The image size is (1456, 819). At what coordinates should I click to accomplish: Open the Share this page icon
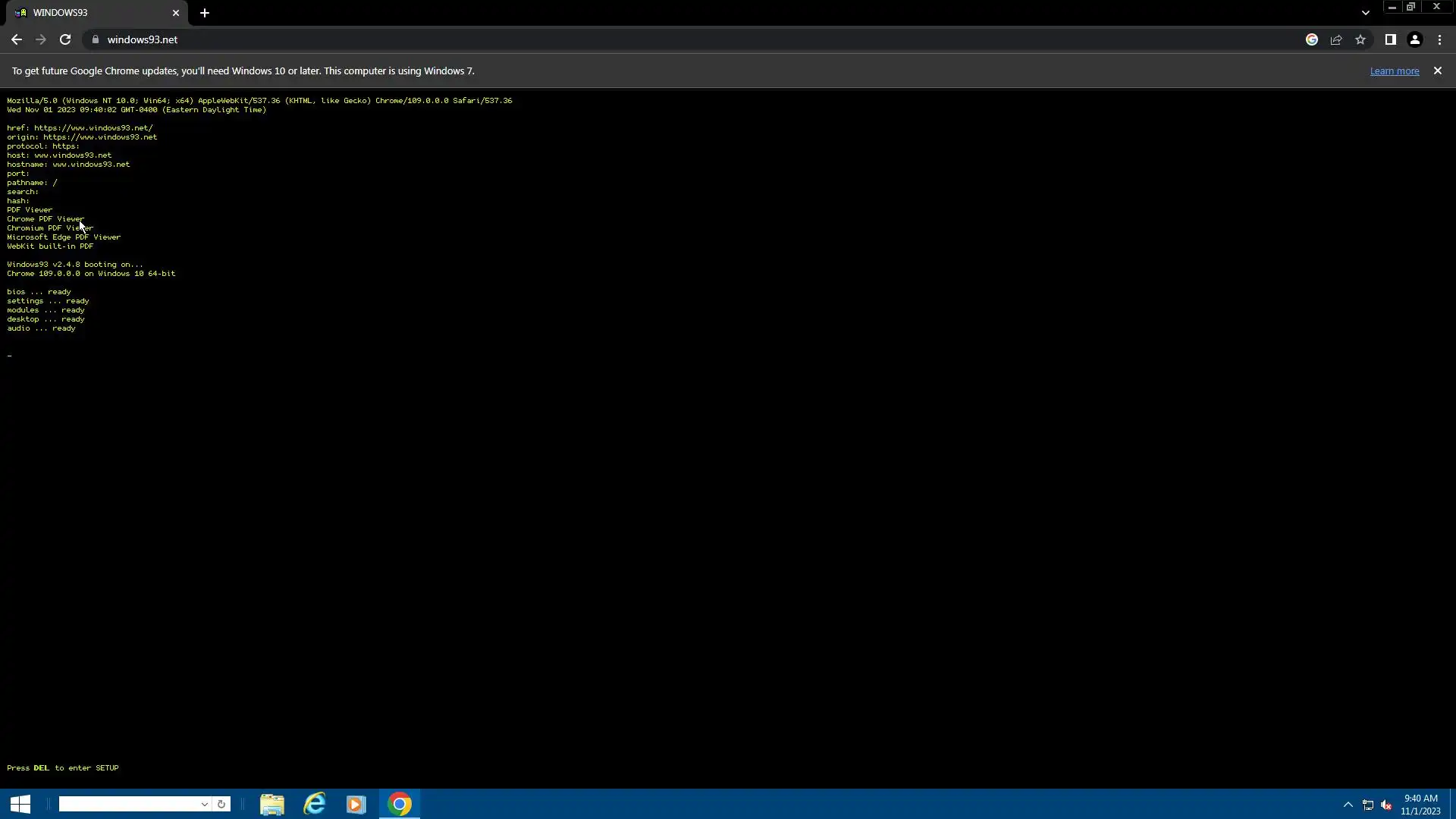click(1336, 39)
